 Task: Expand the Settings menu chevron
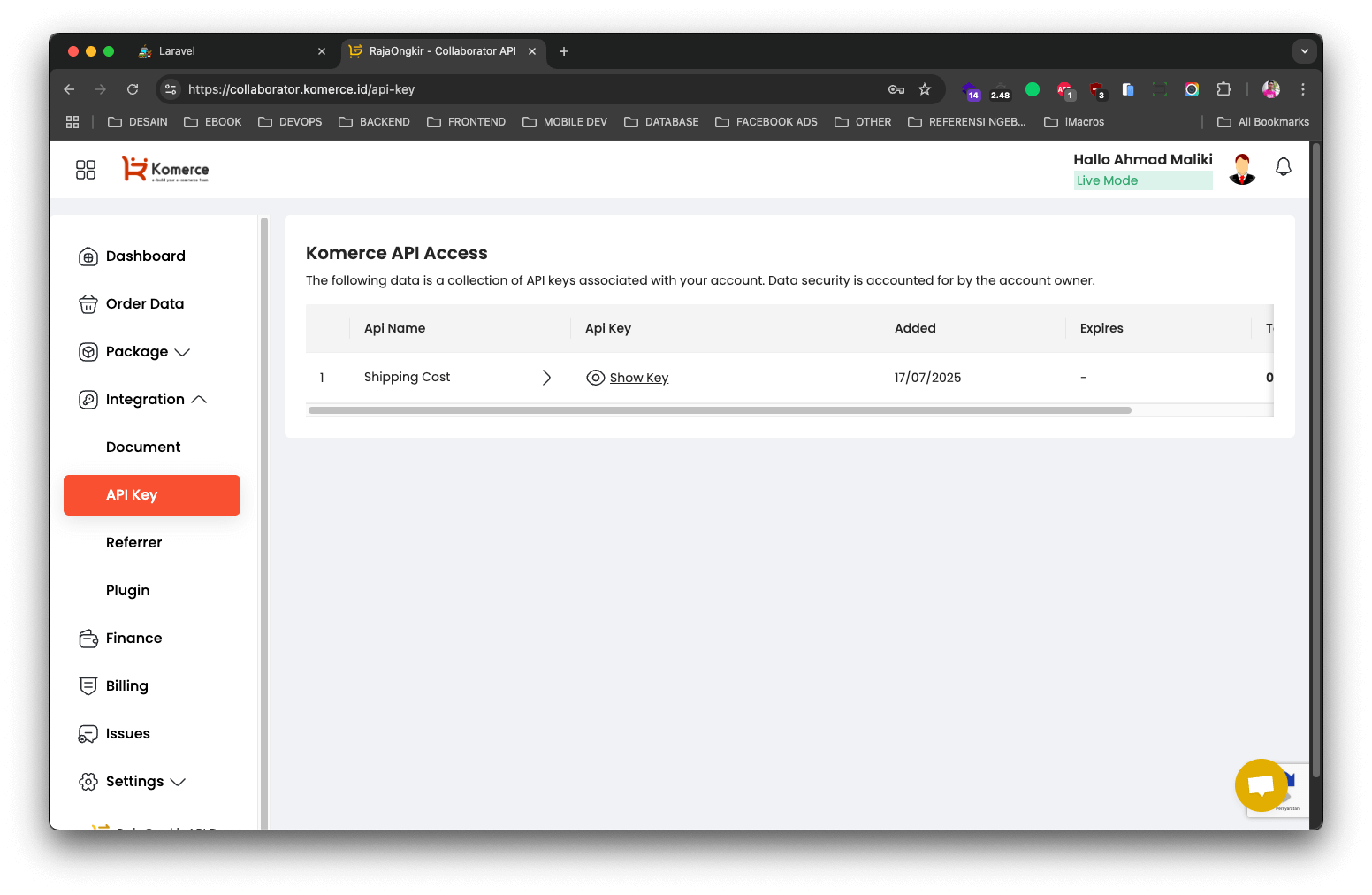[178, 782]
